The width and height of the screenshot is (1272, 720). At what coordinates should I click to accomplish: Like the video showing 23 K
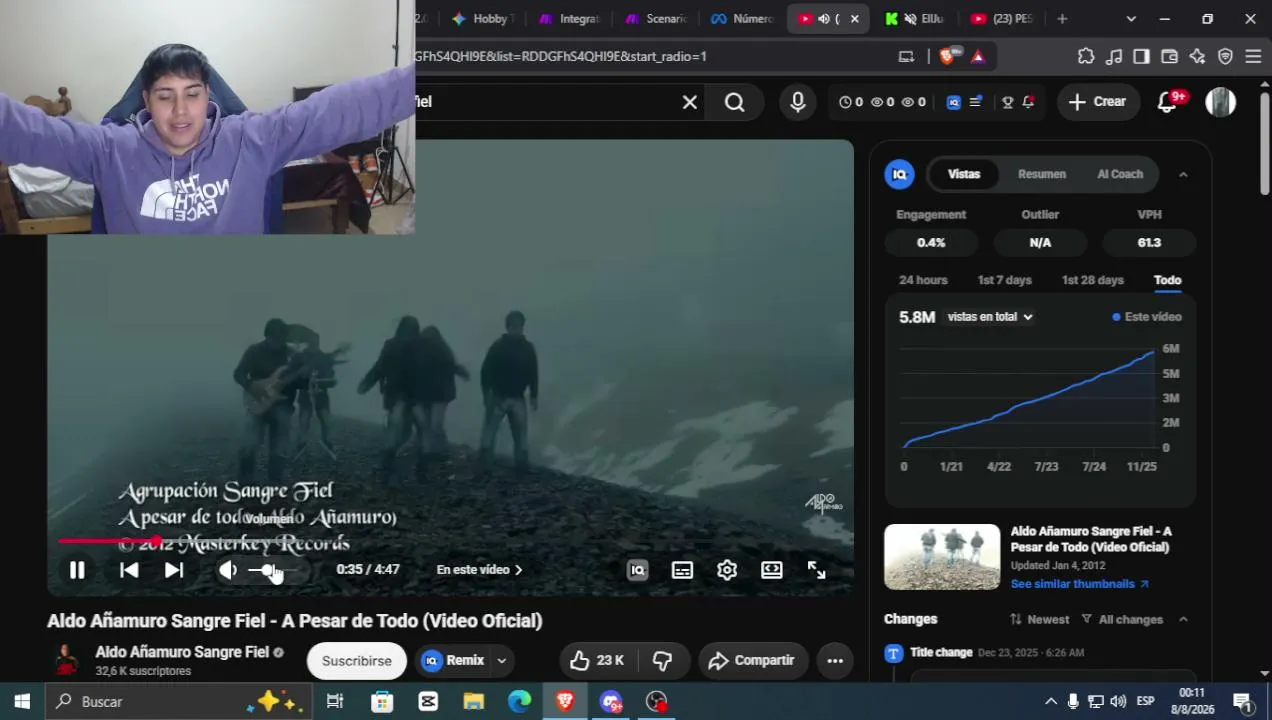coord(597,661)
